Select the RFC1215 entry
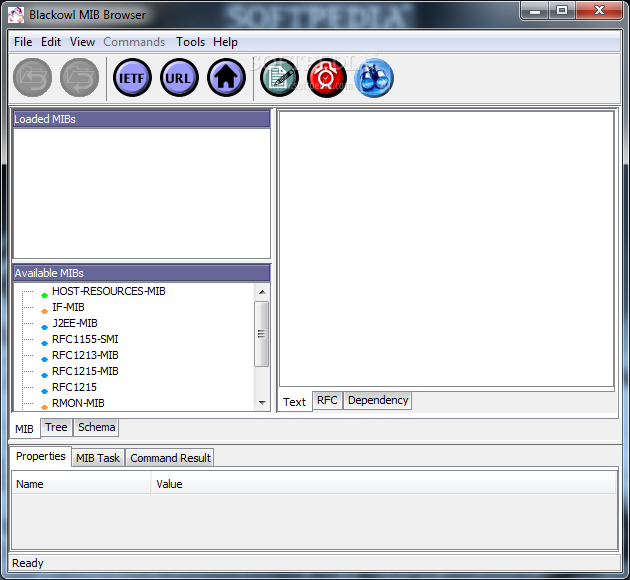The width and height of the screenshot is (630, 580). click(x=74, y=387)
